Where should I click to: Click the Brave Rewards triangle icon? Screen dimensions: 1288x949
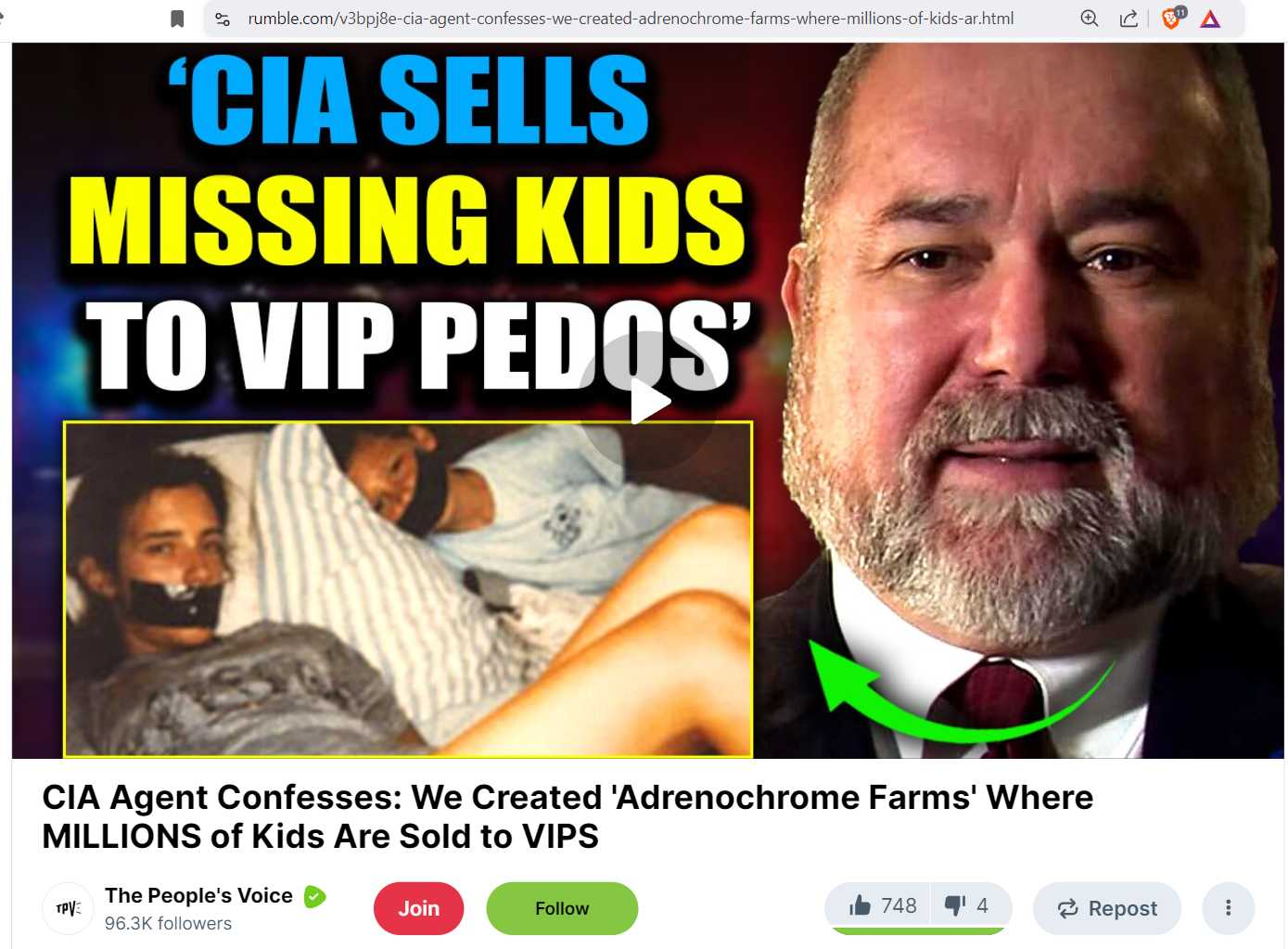coord(1210,19)
